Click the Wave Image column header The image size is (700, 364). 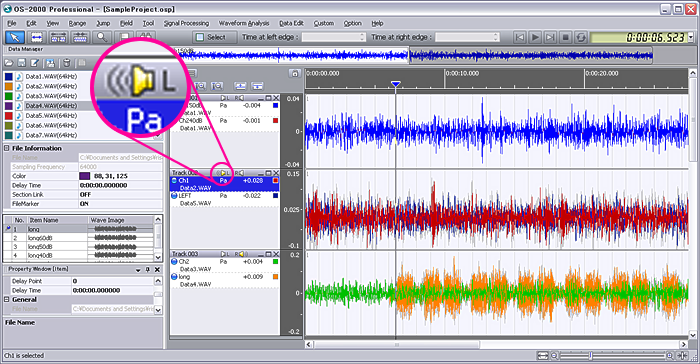pyautogui.click(x=121, y=220)
